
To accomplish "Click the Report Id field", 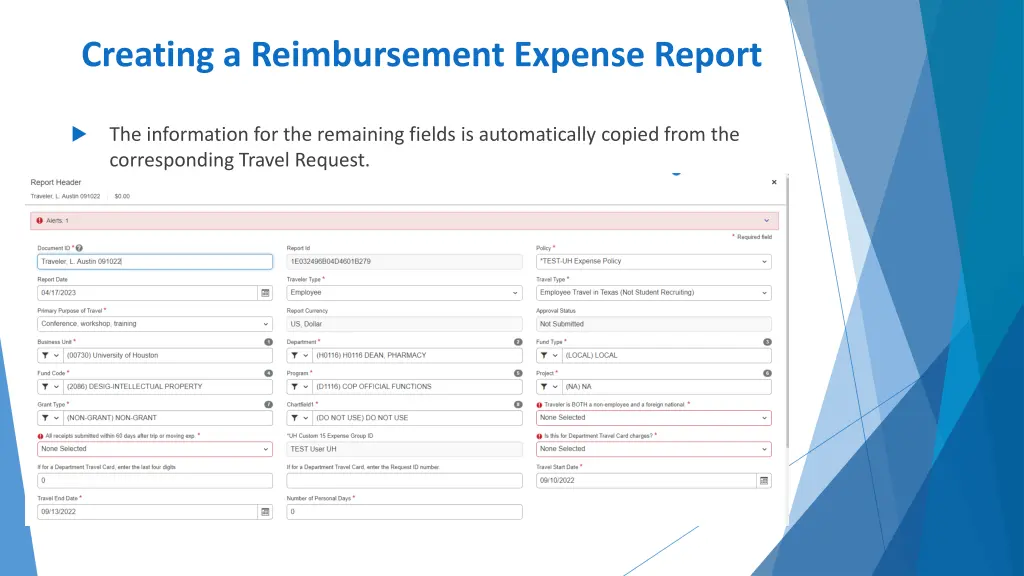I will pyautogui.click(x=404, y=261).
